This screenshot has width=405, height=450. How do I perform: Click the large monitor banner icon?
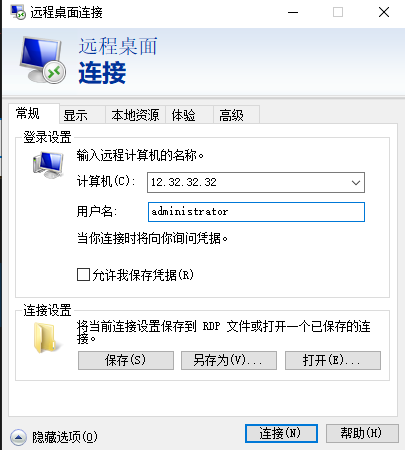click(x=43, y=60)
